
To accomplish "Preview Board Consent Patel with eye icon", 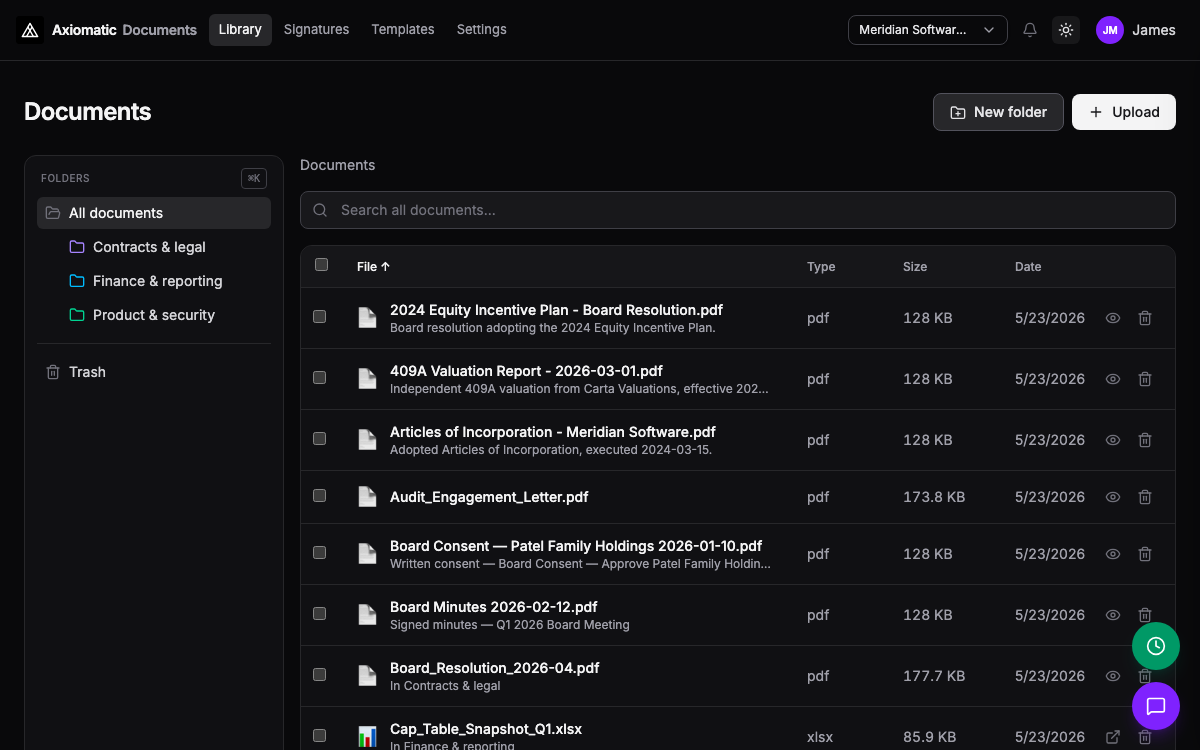I will click(1113, 554).
